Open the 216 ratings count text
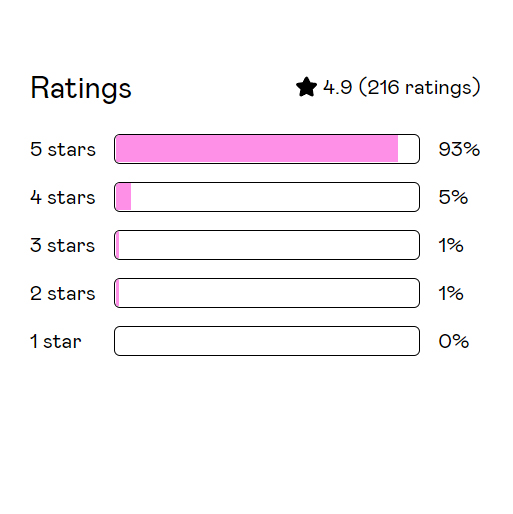 420,87
